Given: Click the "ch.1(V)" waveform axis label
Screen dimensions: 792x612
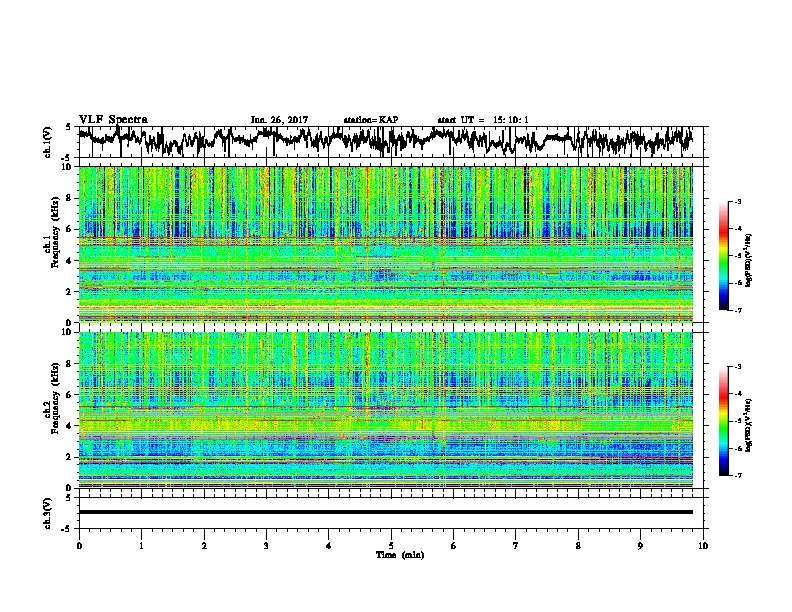Looking at the screenshot, I should 48,142.
